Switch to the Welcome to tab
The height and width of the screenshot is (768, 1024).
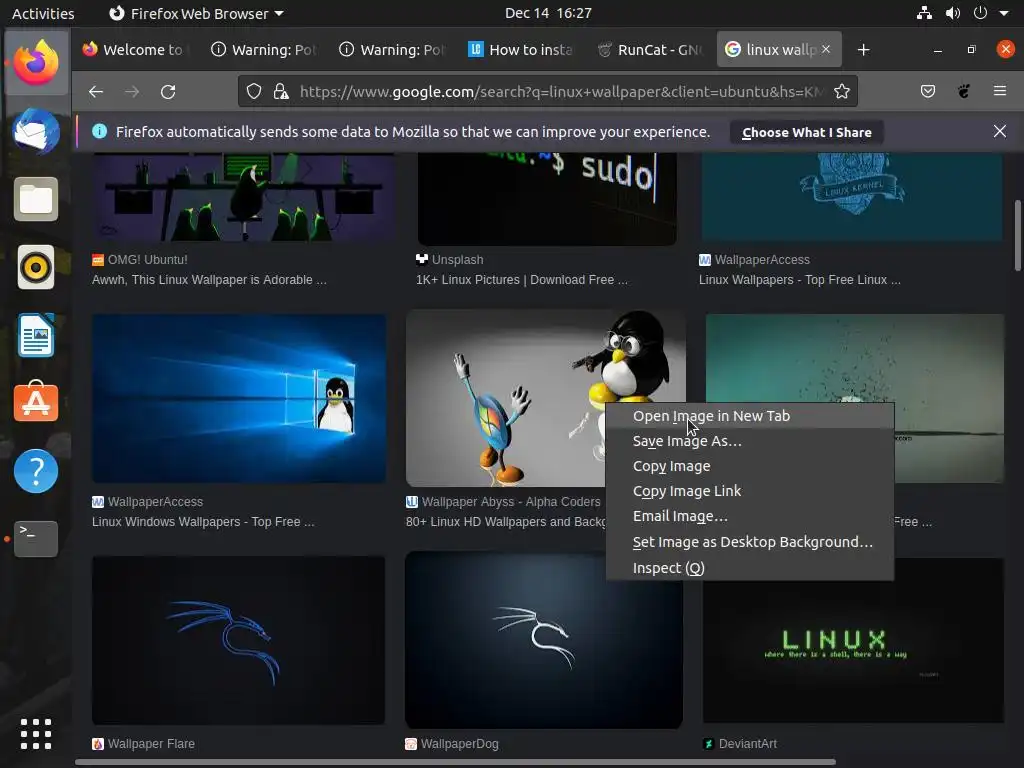pos(135,50)
